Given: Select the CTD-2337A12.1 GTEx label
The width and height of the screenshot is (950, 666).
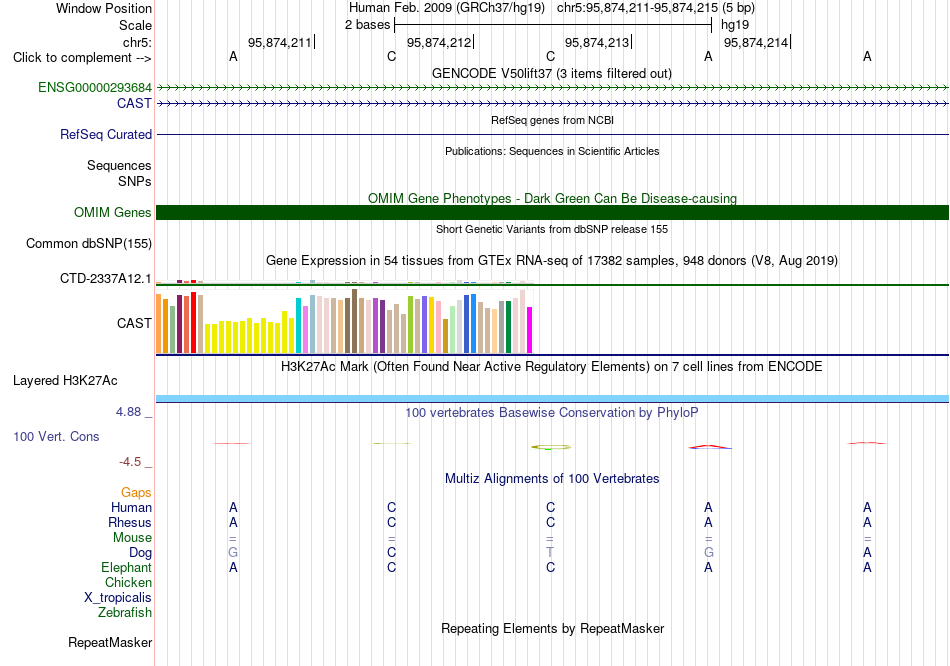Looking at the screenshot, I should coord(105,279).
